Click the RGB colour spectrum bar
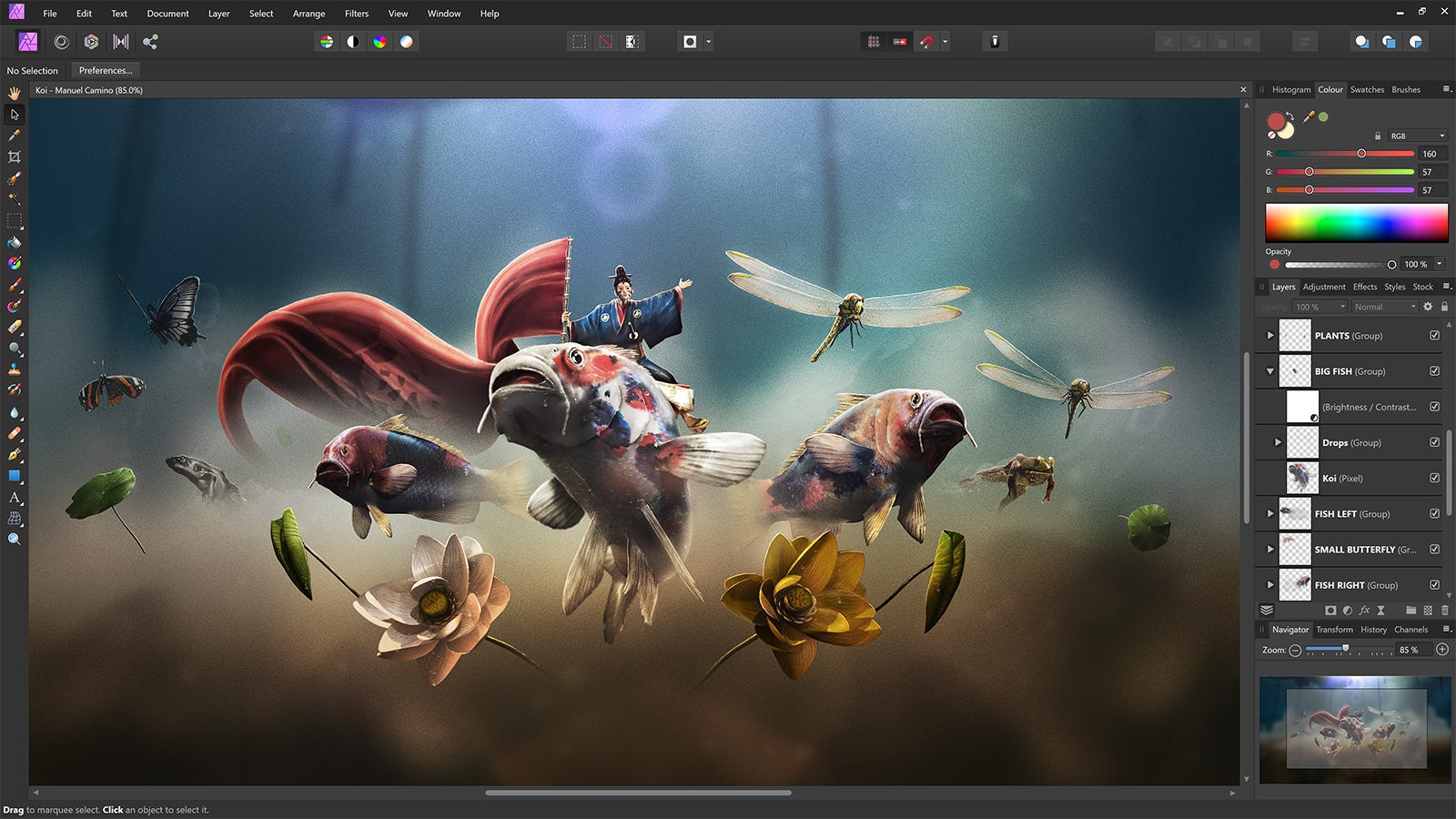This screenshot has height=819, width=1456. tap(1356, 222)
